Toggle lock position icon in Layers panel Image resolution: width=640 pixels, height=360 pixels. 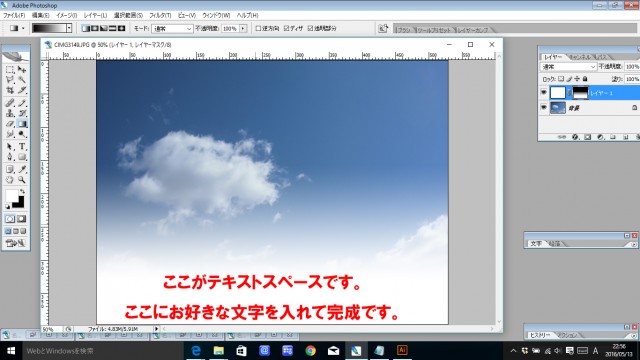(x=577, y=79)
